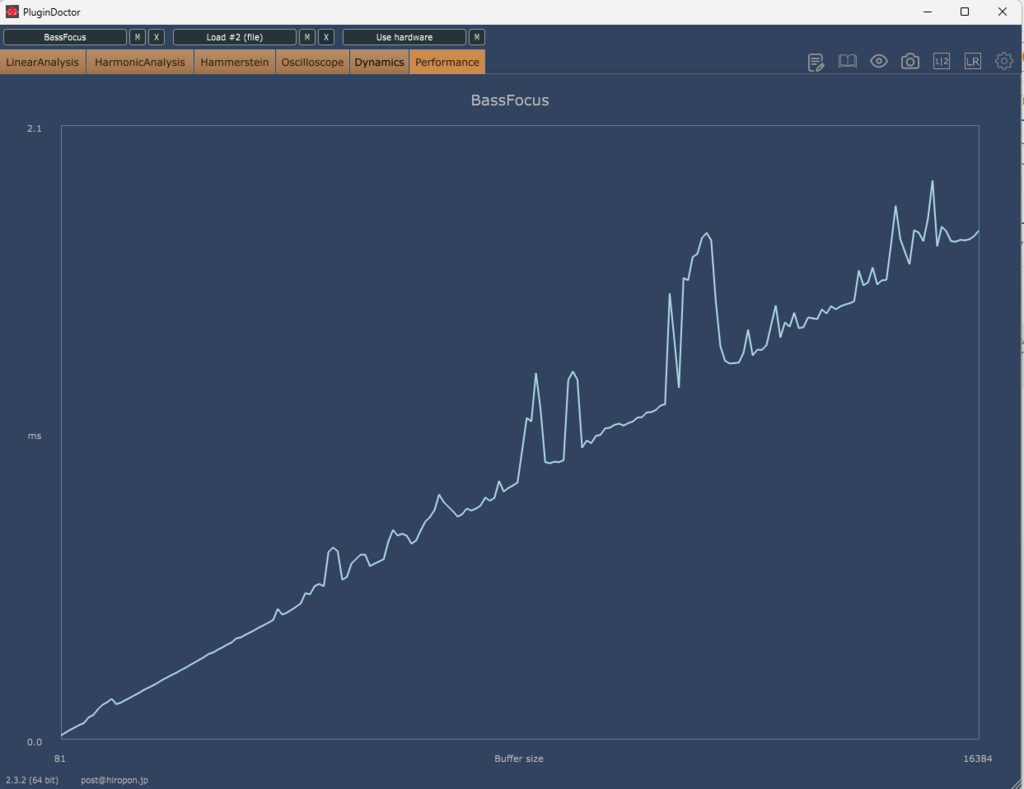Click the M button beside BassFocus
1024x789 pixels.
(137, 37)
